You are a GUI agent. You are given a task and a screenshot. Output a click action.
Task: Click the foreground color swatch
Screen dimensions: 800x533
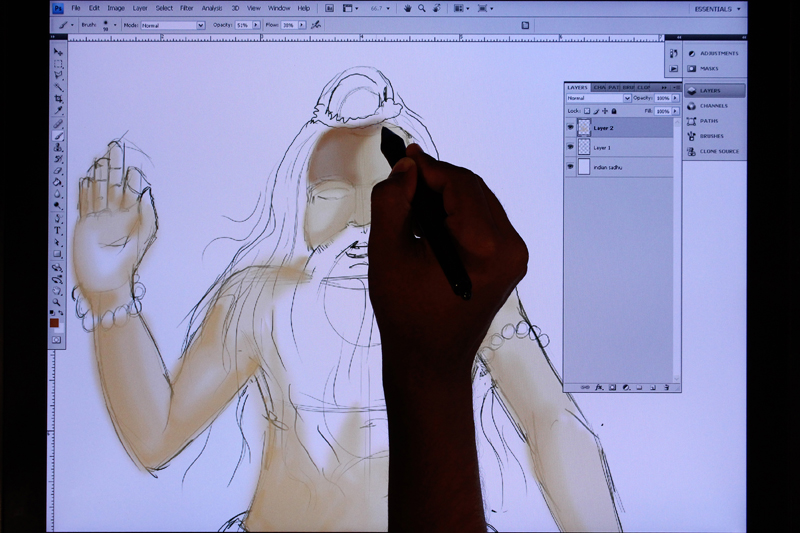click(x=55, y=322)
